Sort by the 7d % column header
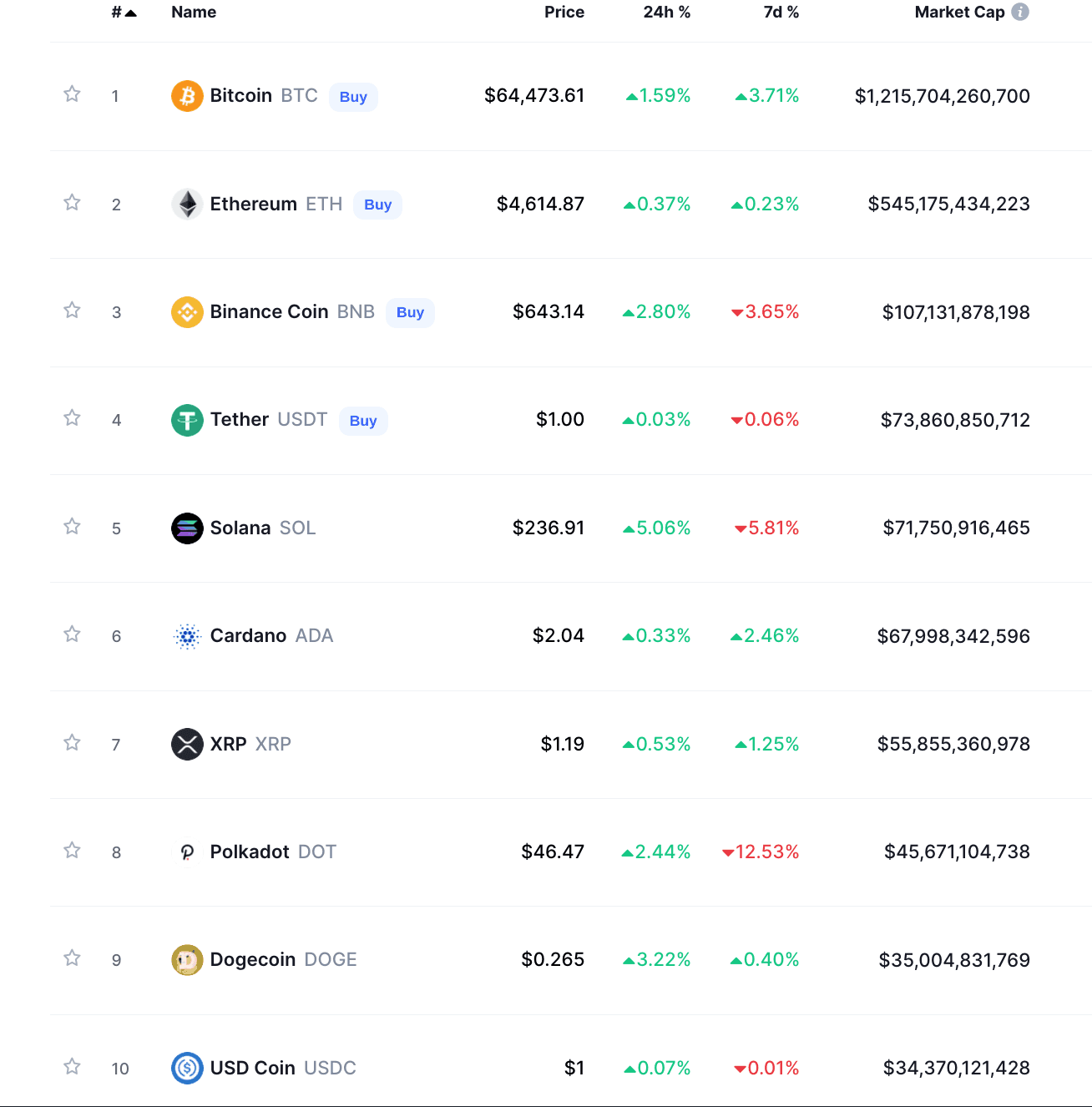This screenshot has width=1092, height=1107. tap(781, 12)
